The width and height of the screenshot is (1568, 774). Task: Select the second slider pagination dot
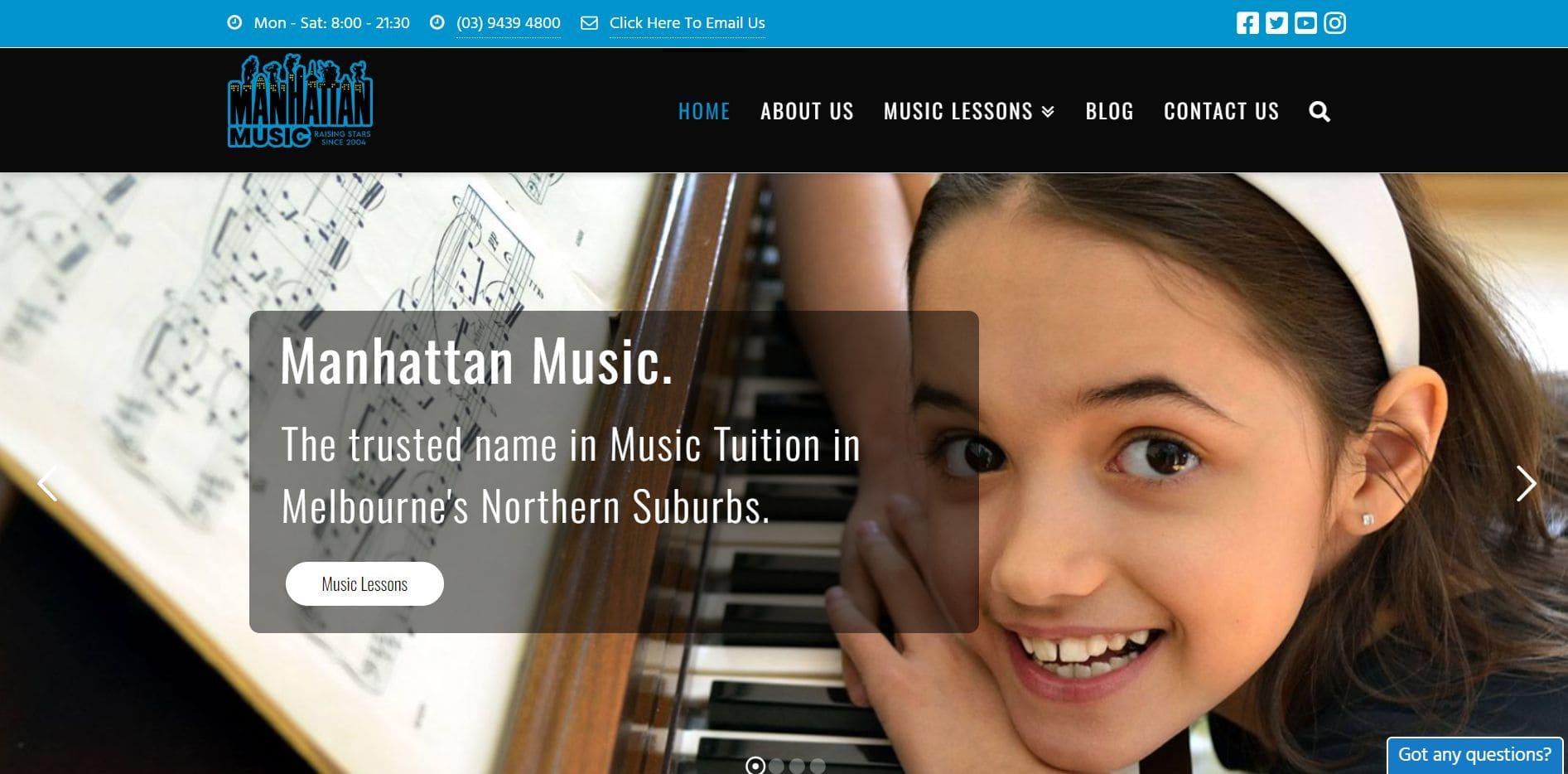(776, 766)
